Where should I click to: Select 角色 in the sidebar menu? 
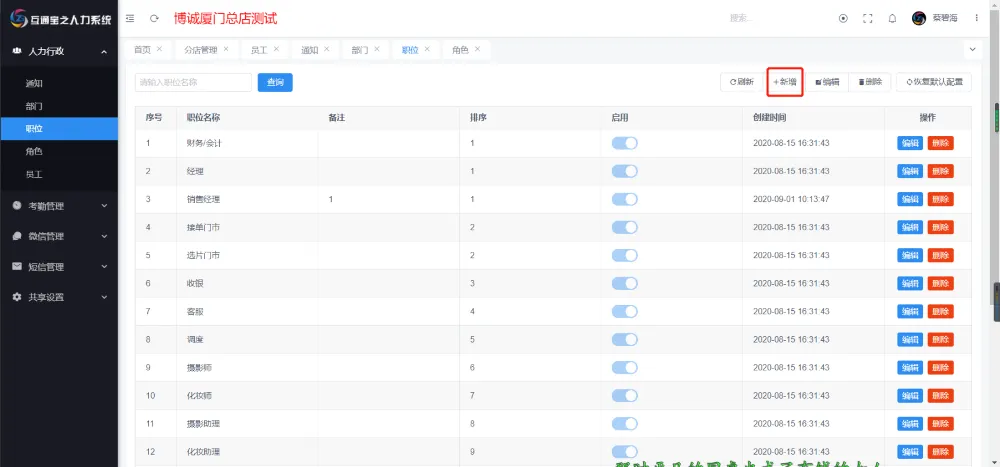[x=34, y=151]
